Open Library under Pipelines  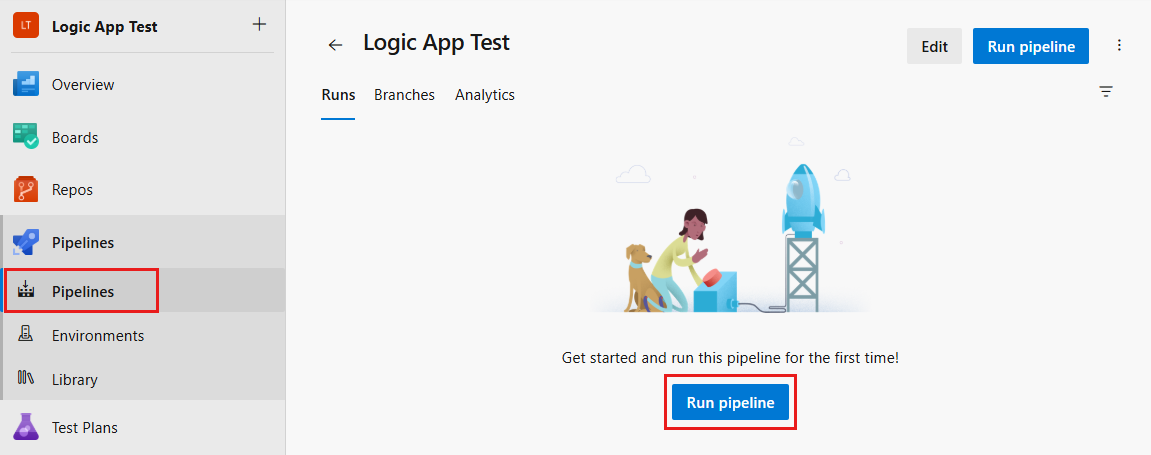74,379
